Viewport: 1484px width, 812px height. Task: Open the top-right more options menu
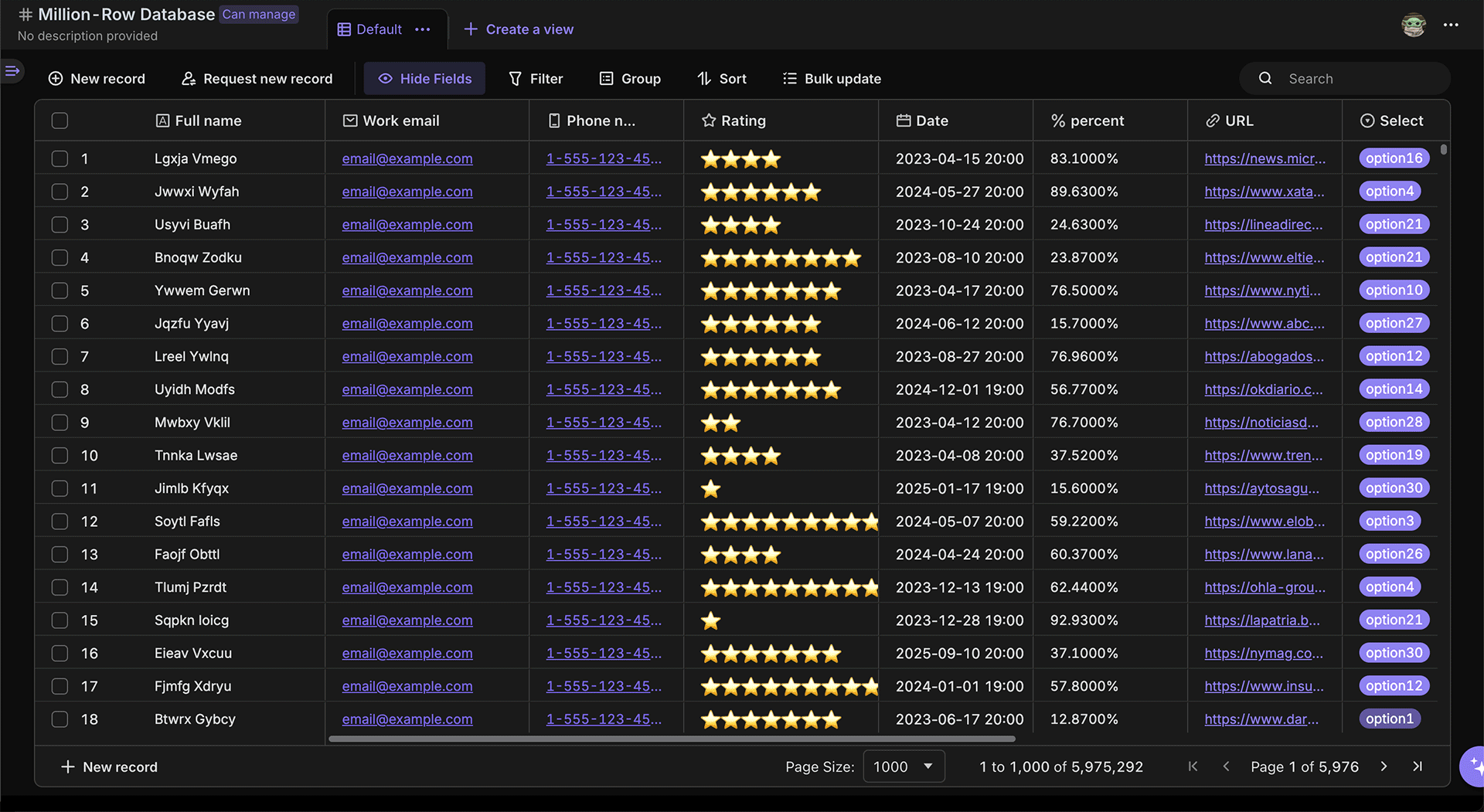[x=1451, y=25]
